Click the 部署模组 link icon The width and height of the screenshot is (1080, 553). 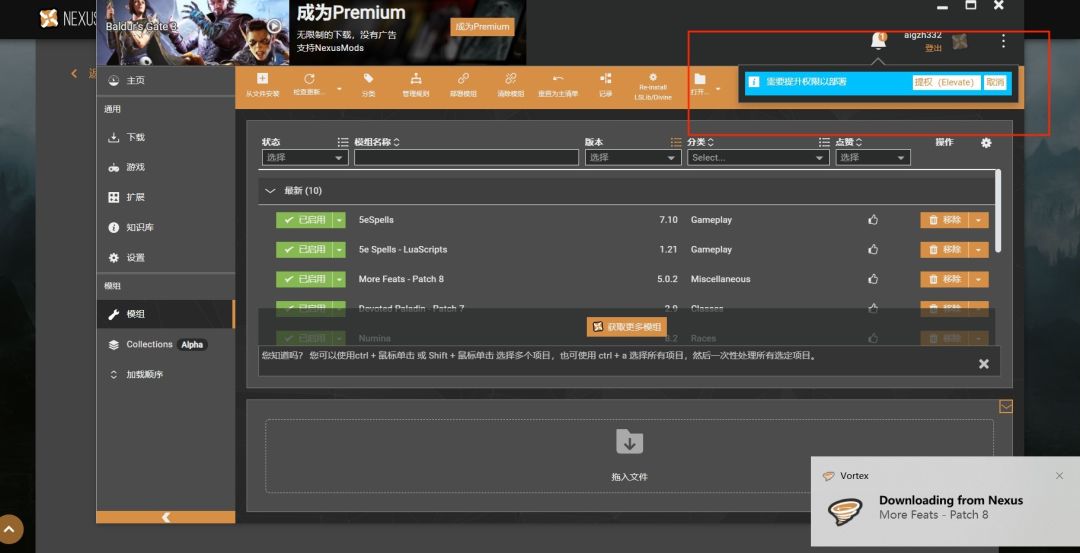click(463, 79)
